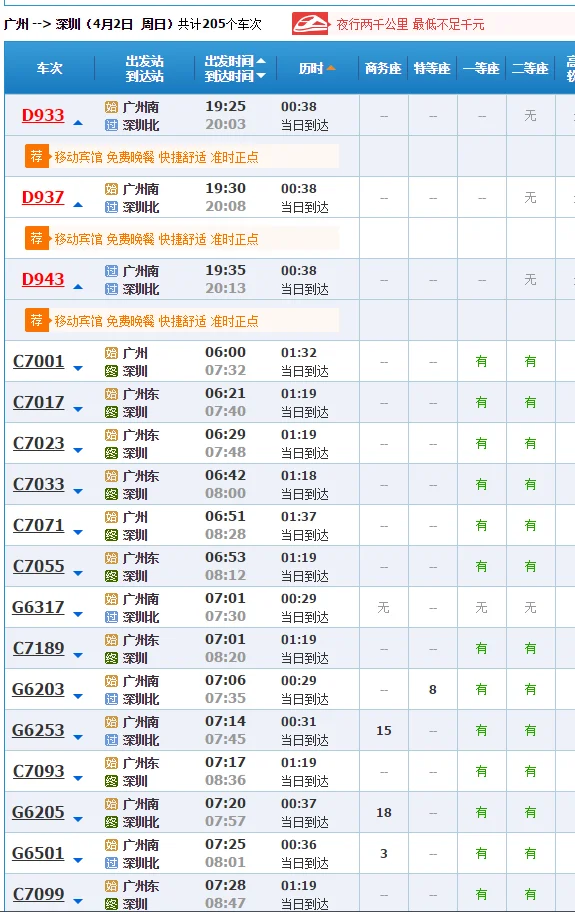Click the 荐 recommendation badge under D933

click(x=37, y=156)
